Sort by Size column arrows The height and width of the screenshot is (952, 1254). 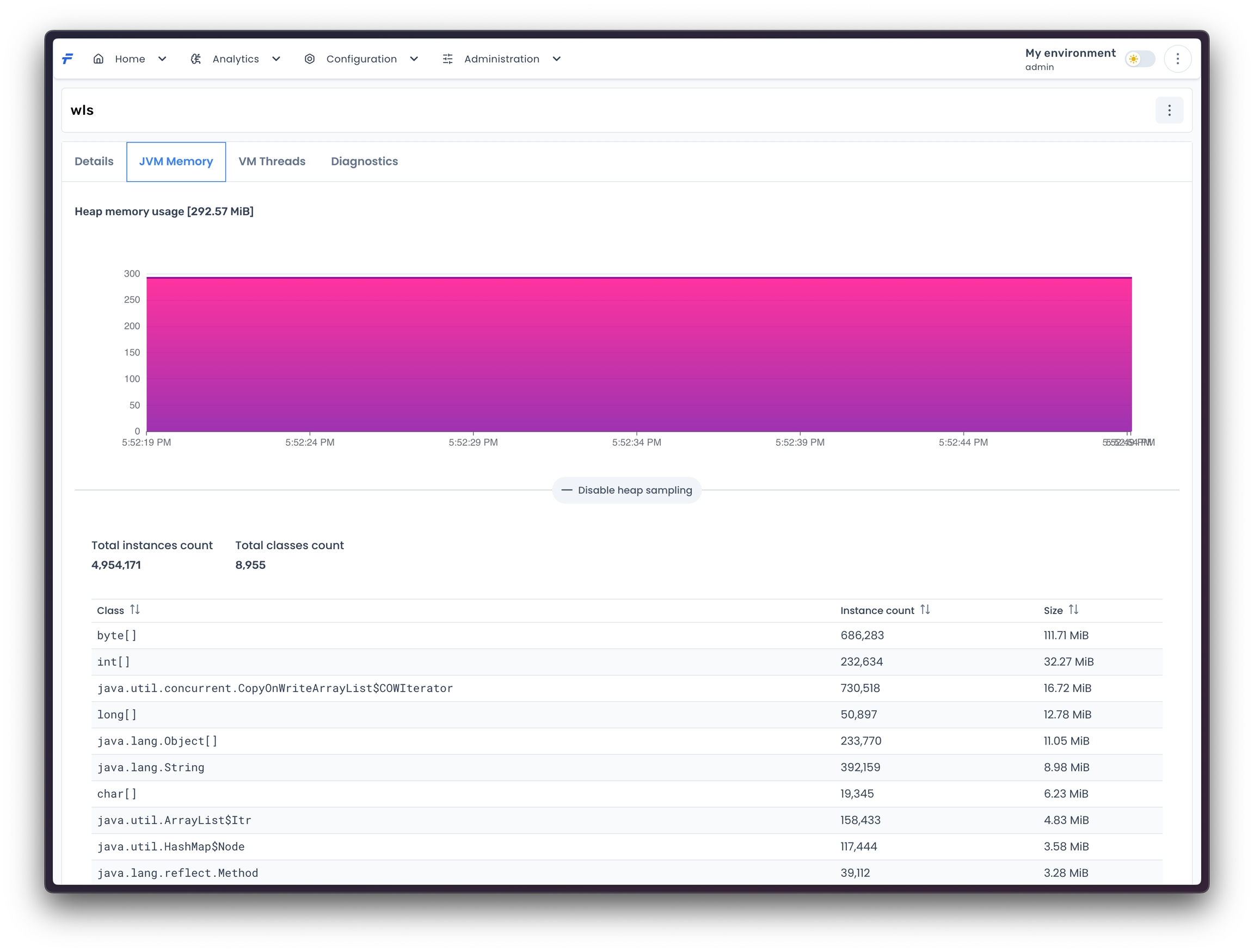[x=1073, y=610]
